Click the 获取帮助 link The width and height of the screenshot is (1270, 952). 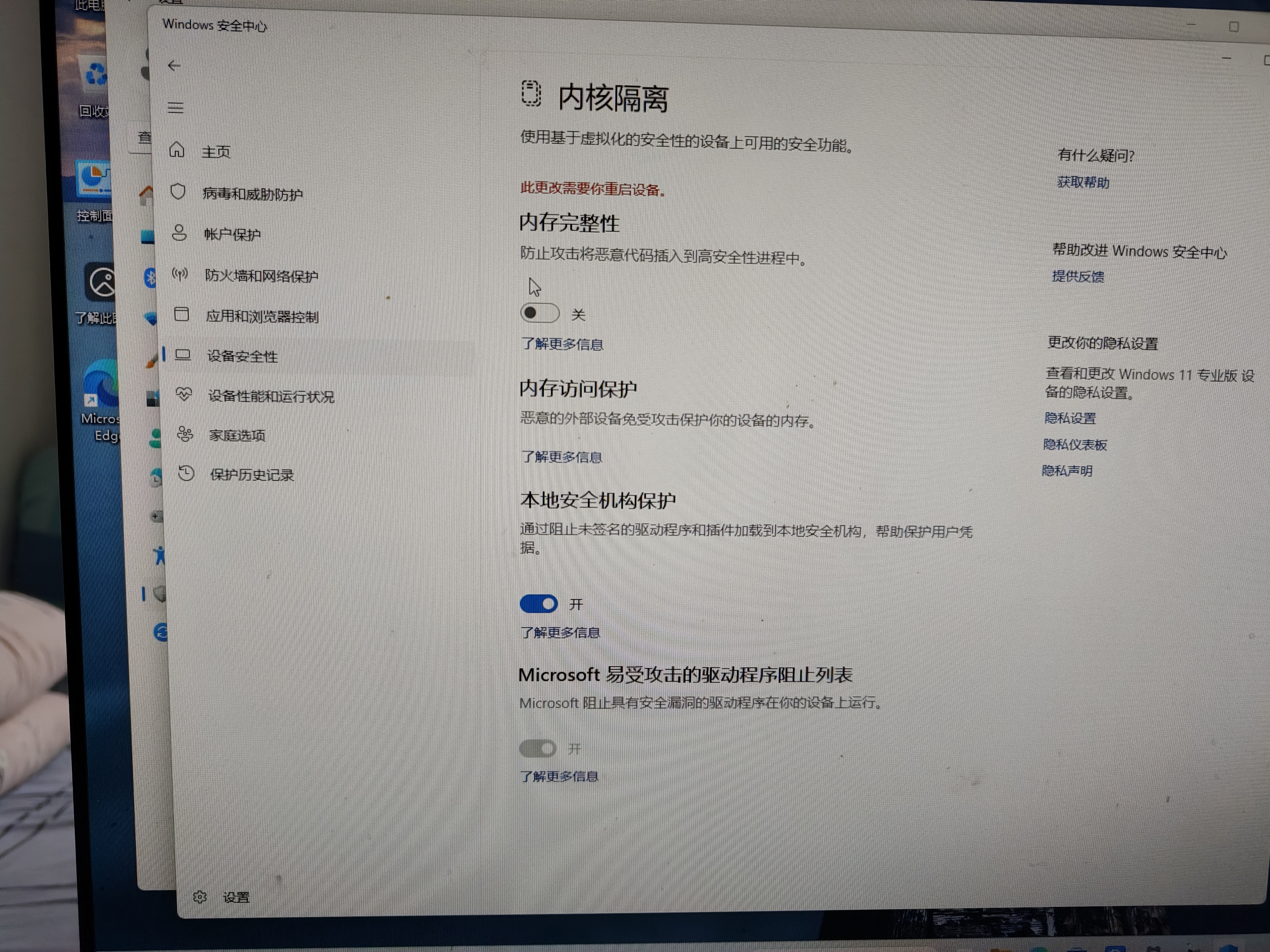[x=1083, y=183]
